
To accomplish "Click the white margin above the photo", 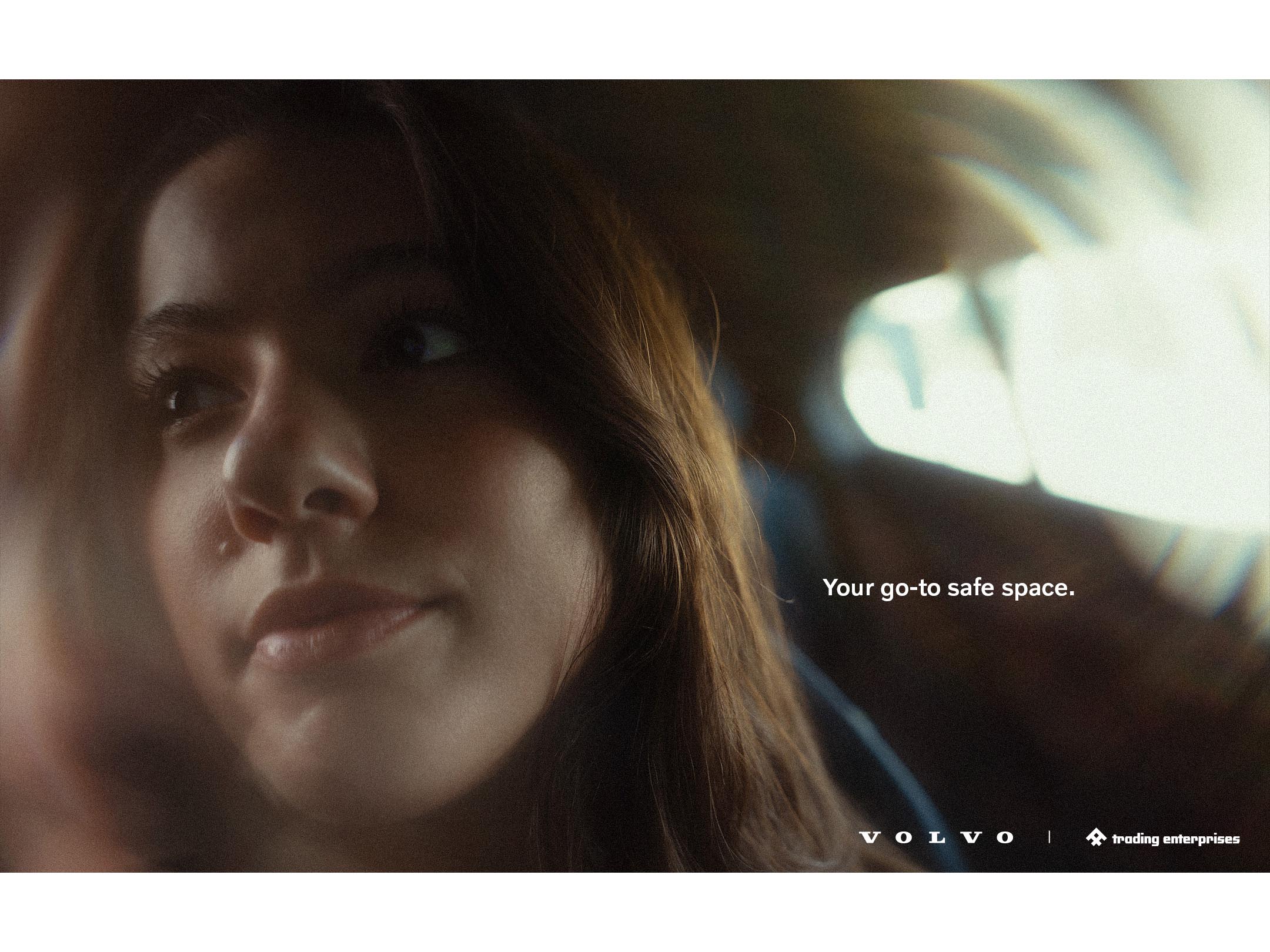I will pos(635,38).
